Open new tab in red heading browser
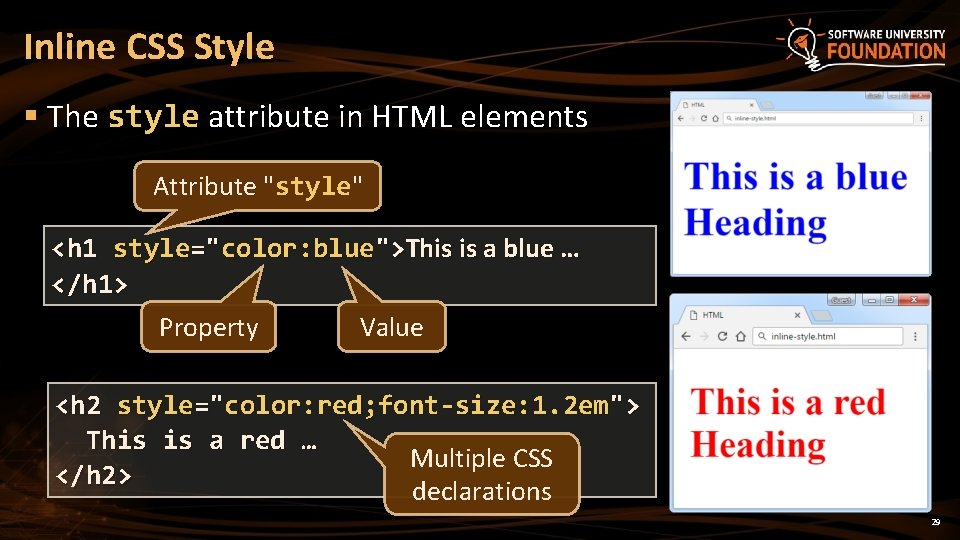Viewport: 960px width, 540px height. [821, 315]
